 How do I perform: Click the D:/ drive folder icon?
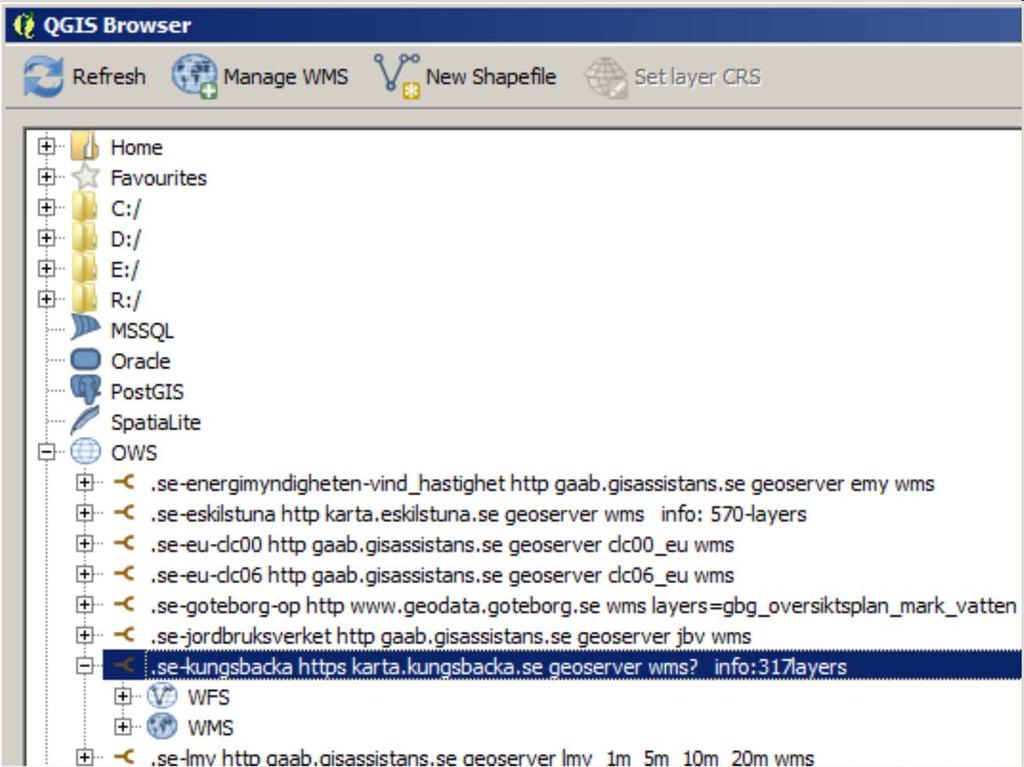coord(85,238)
